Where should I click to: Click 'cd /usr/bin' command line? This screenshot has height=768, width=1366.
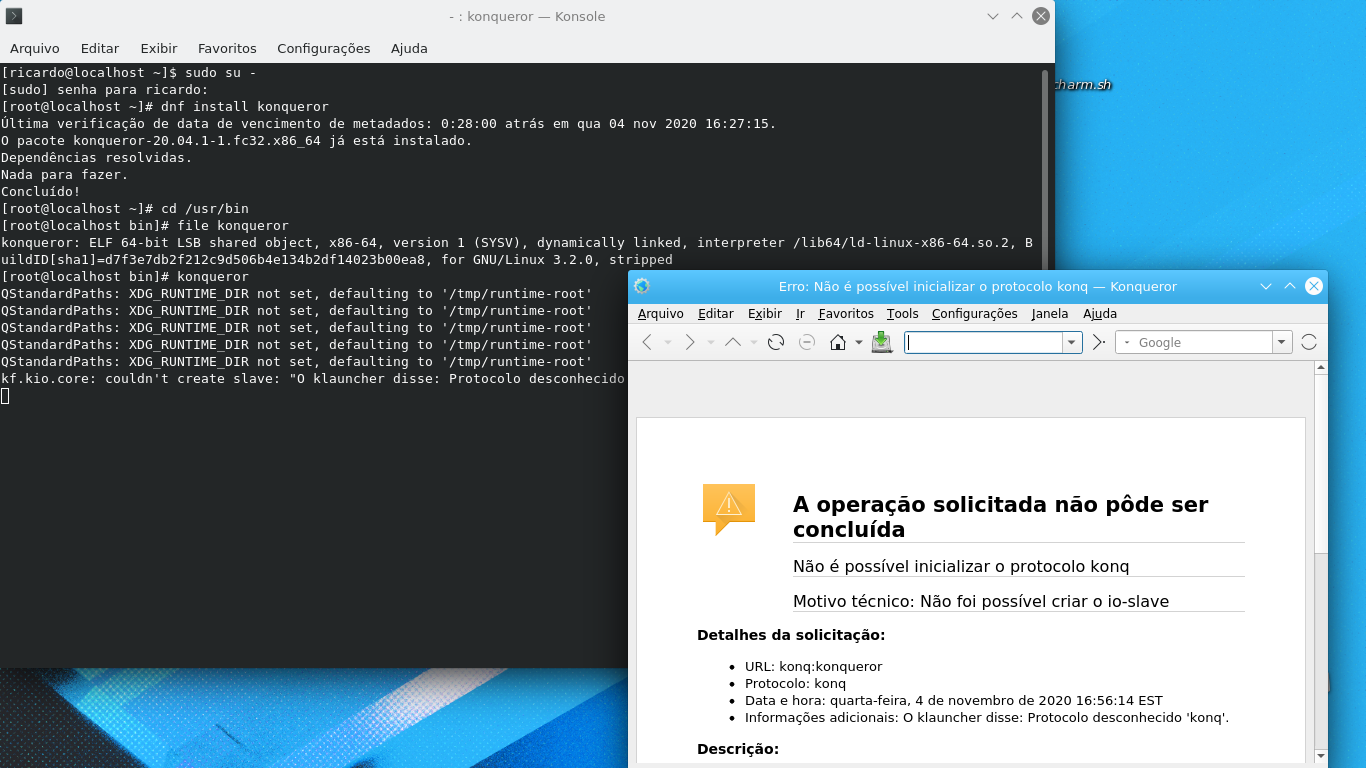(x=124, y=208)
